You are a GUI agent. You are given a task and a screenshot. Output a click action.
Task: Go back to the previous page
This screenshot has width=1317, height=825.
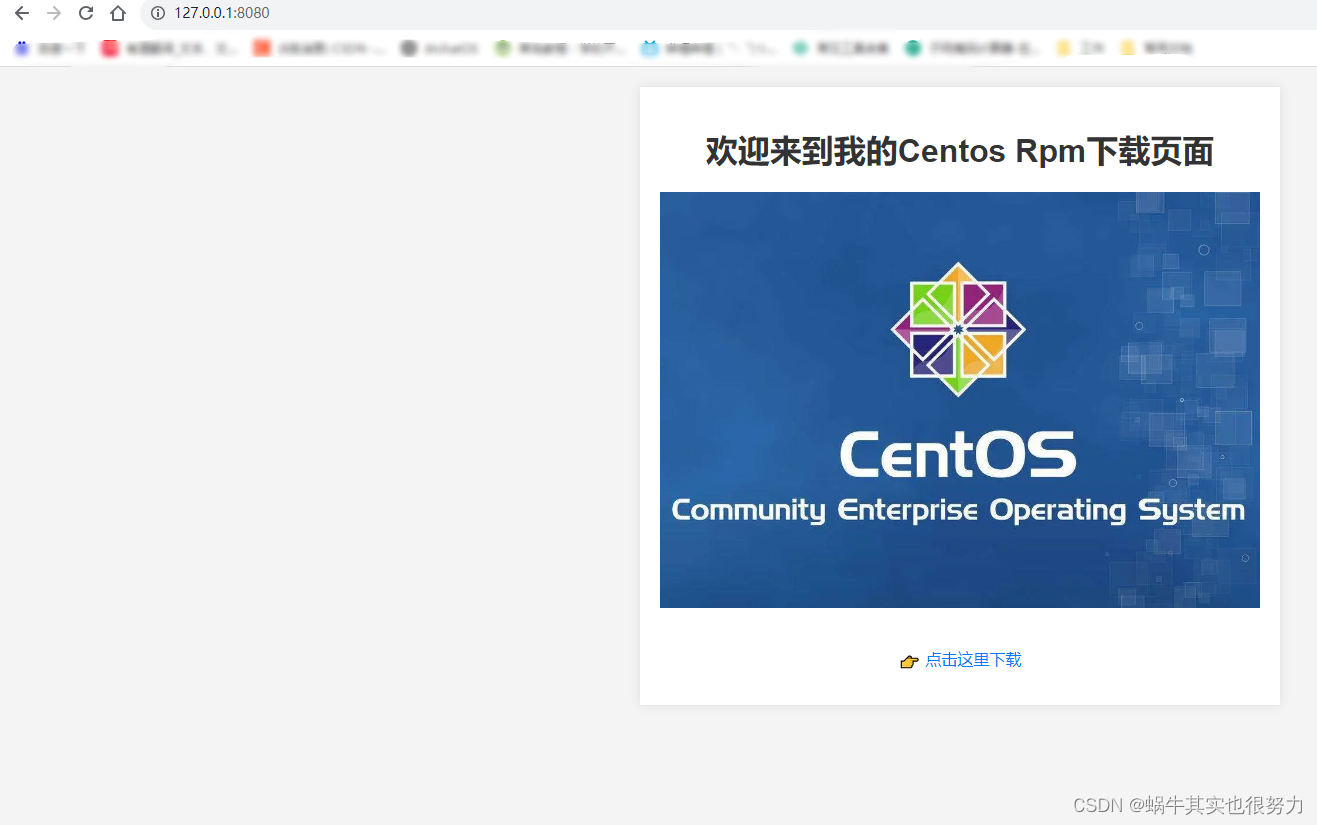(22, 13)
